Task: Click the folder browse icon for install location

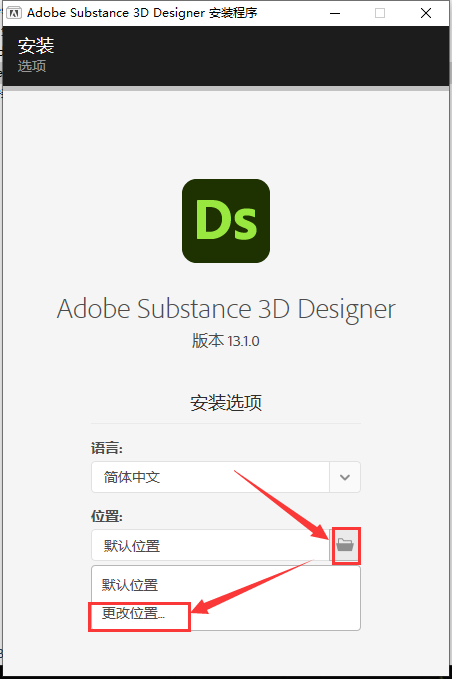Action: point(345,545)
